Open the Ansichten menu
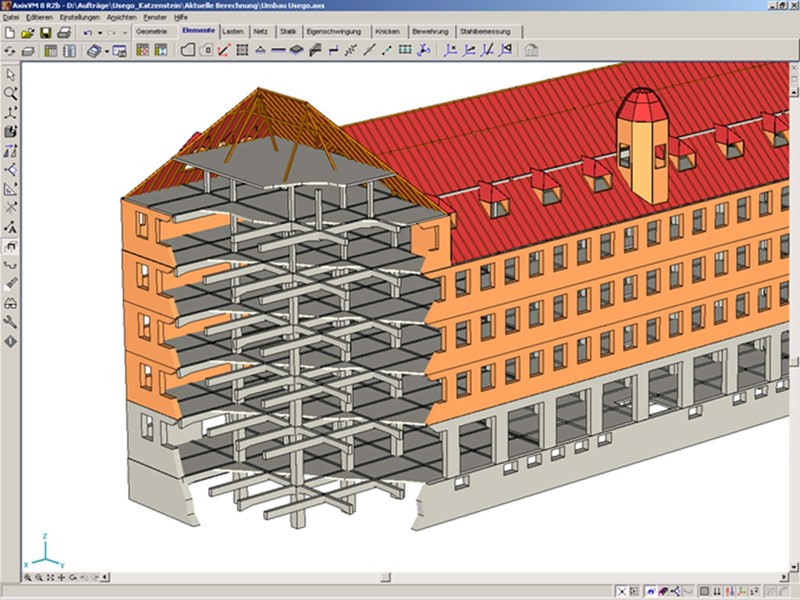The image size is (800, 600). coord(120,18)
